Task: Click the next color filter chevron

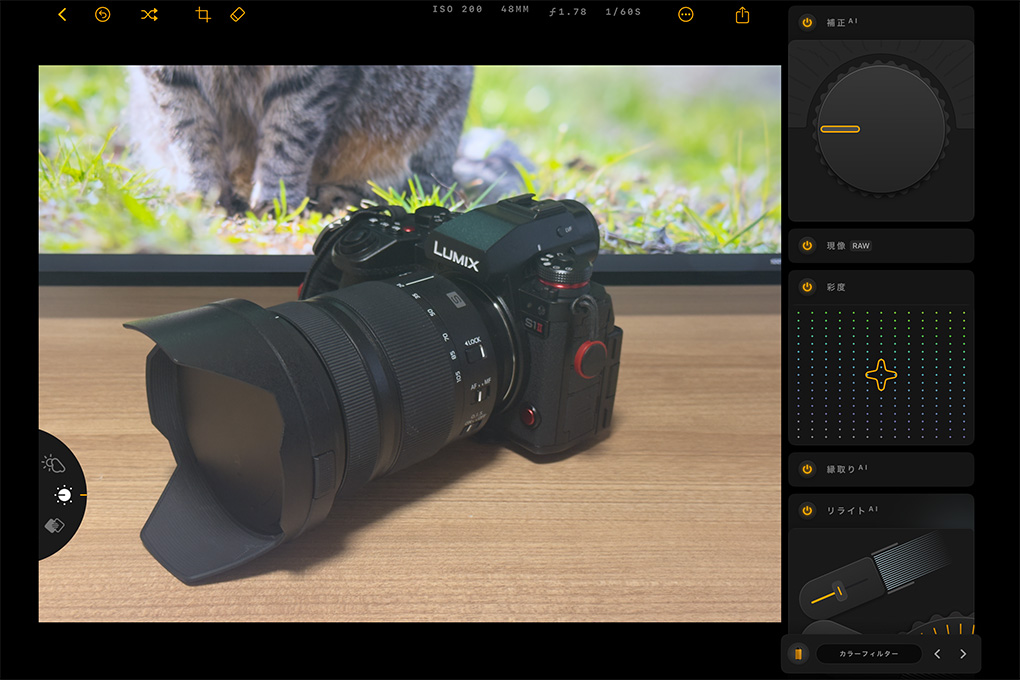Action: click(961, 653)
